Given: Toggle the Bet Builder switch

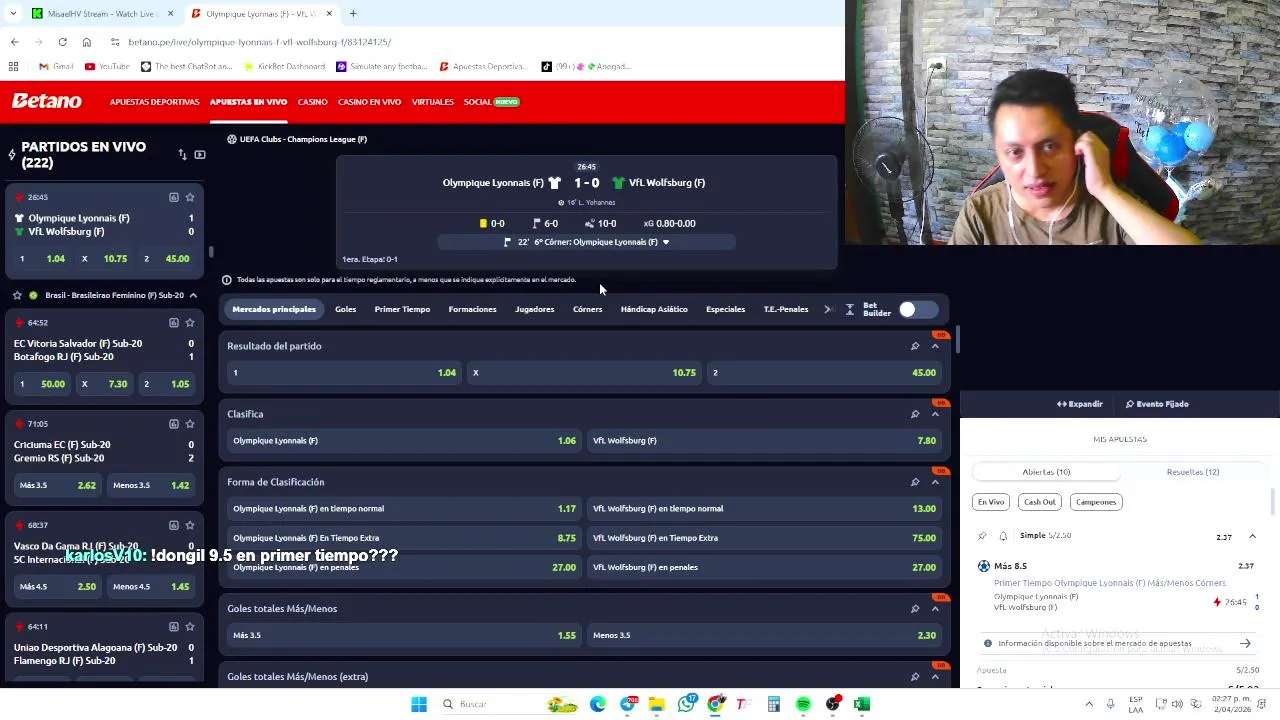Looking at the screenshot, I should pos(917,310).
